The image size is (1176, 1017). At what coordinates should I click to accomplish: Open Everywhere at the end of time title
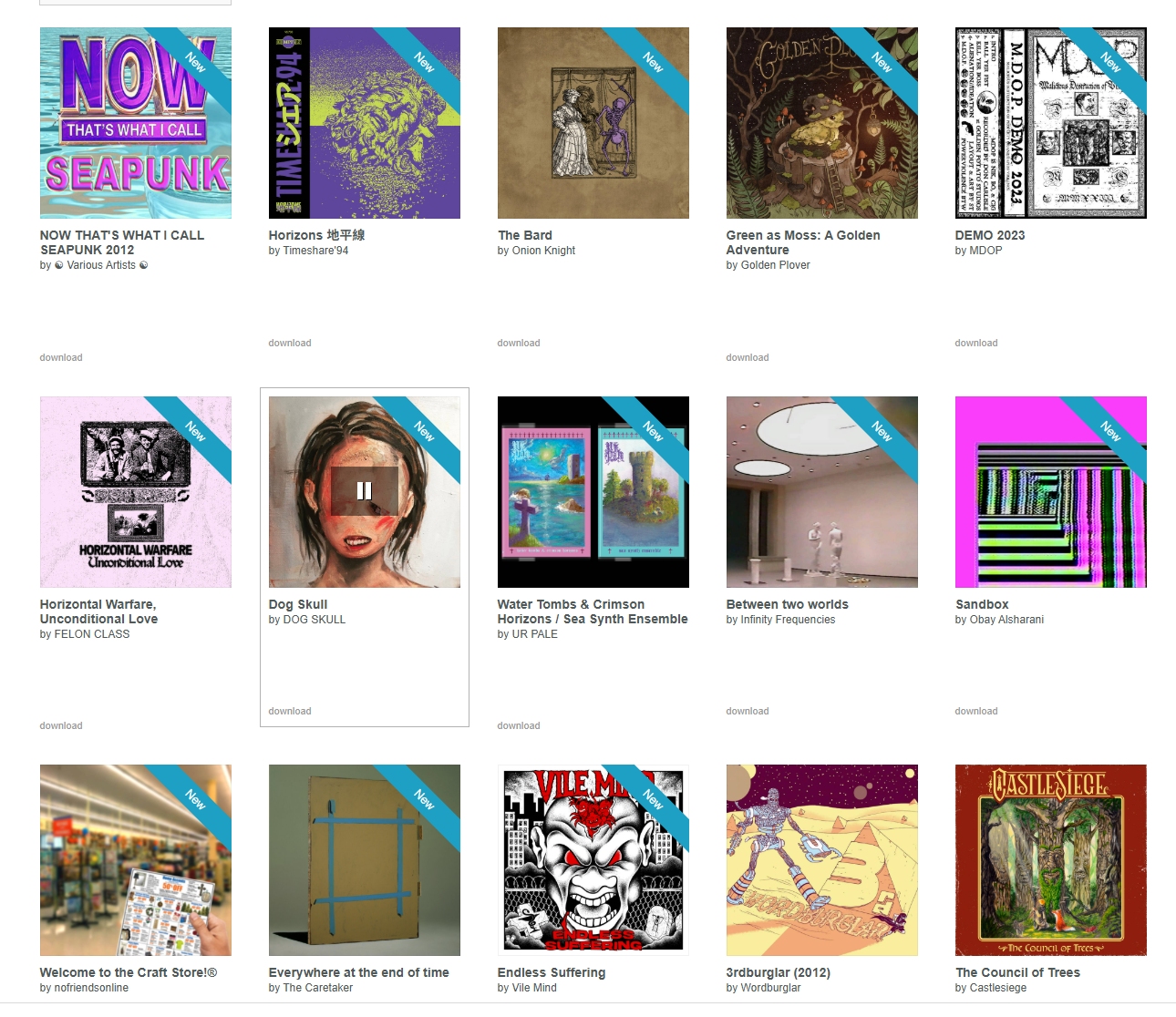[359, 972]
